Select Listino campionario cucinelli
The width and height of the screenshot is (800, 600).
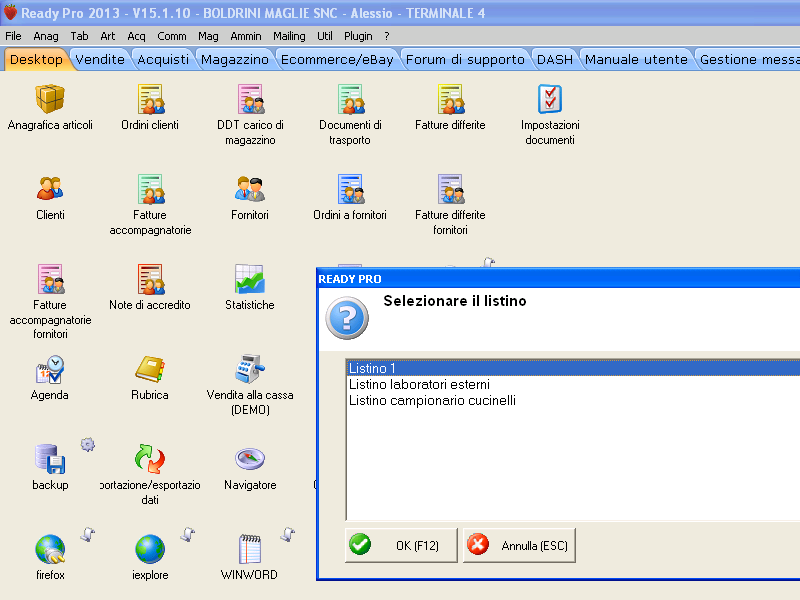(x=573, y=401)
